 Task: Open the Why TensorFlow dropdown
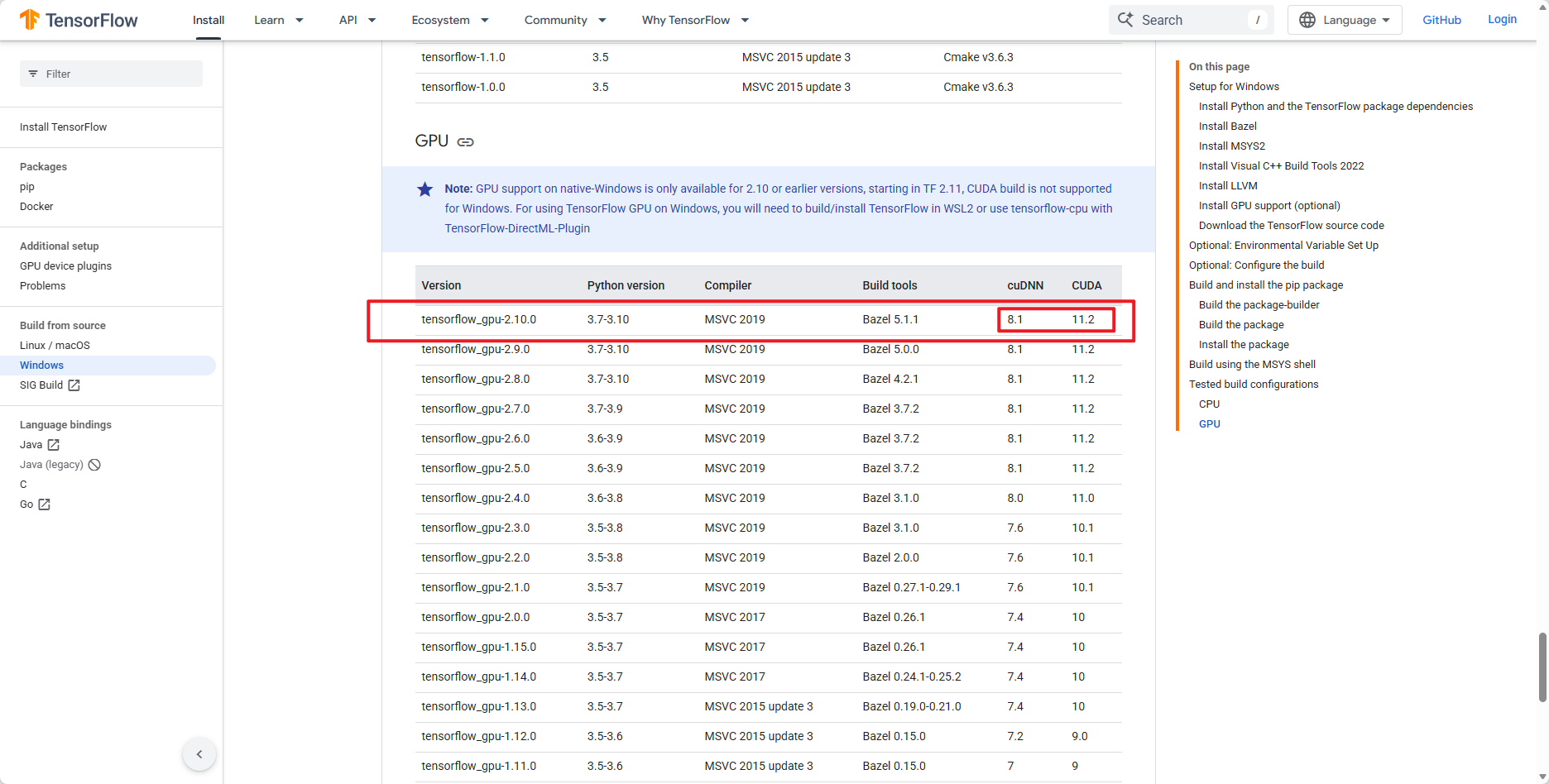(695, 20)
